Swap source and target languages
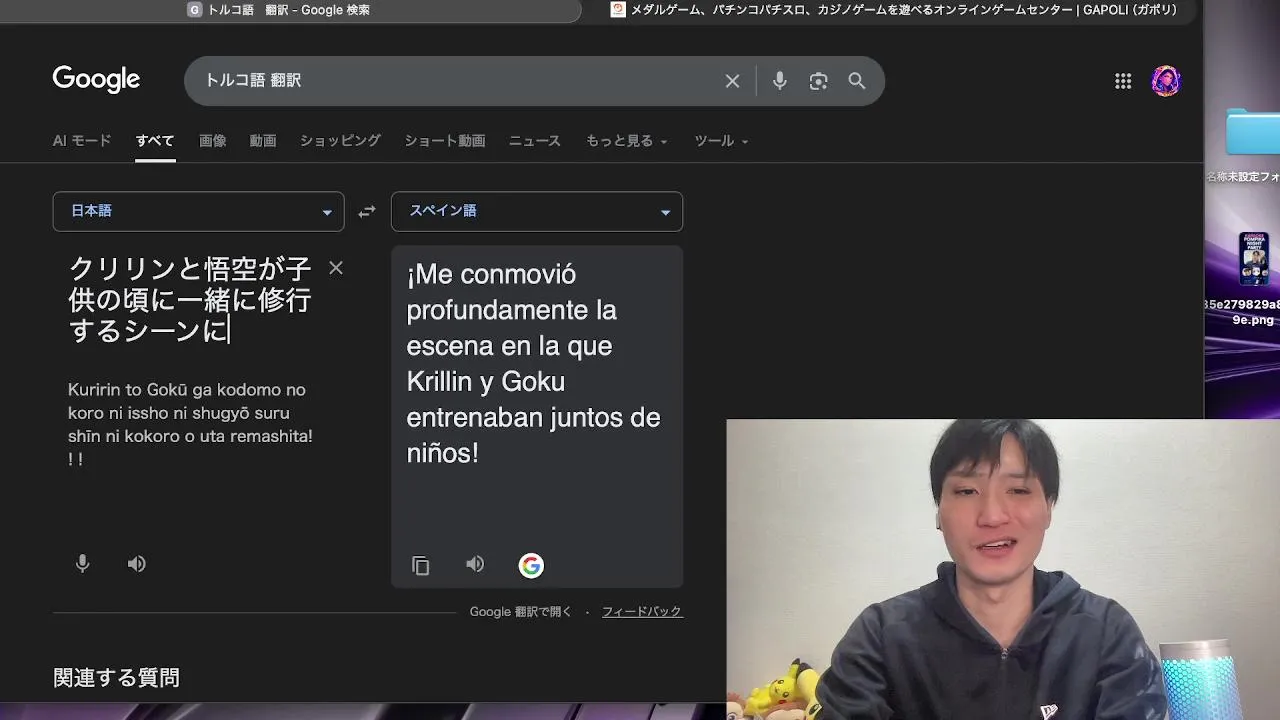This screenshot has width=1280, height=720. (367, 211)
